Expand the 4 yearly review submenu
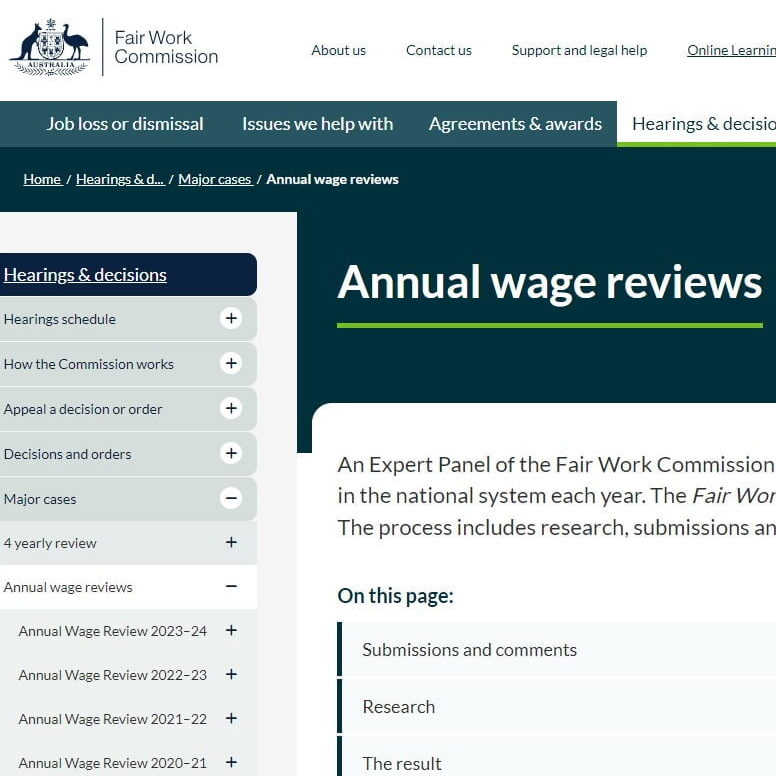This screenshot has height=776, width=776. [231, 543]
